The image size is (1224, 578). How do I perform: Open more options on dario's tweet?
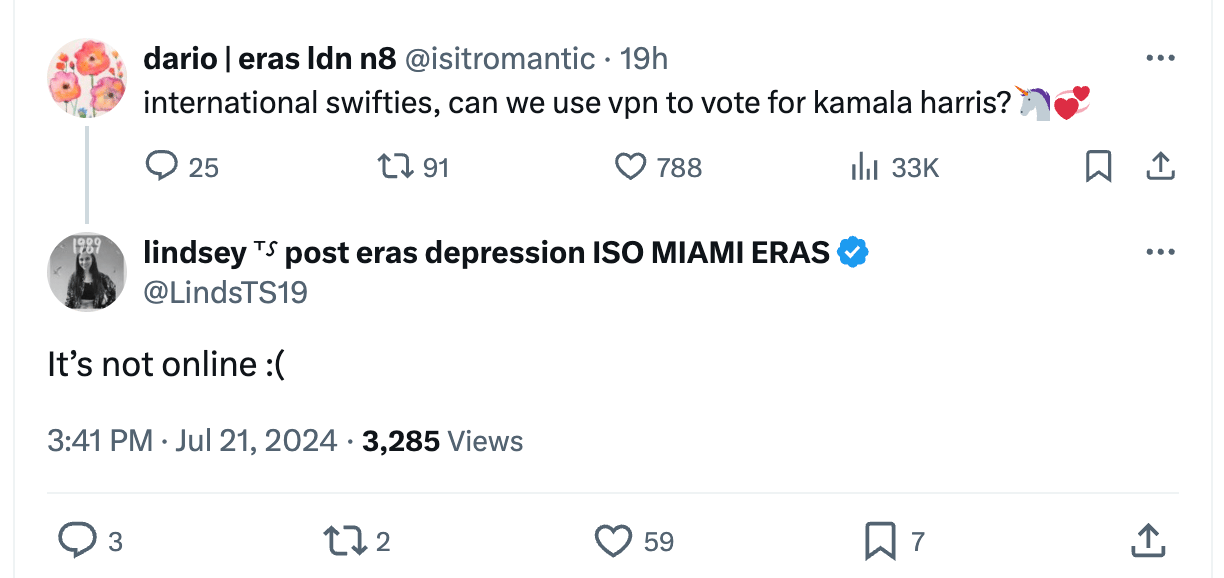point(1159,58)
